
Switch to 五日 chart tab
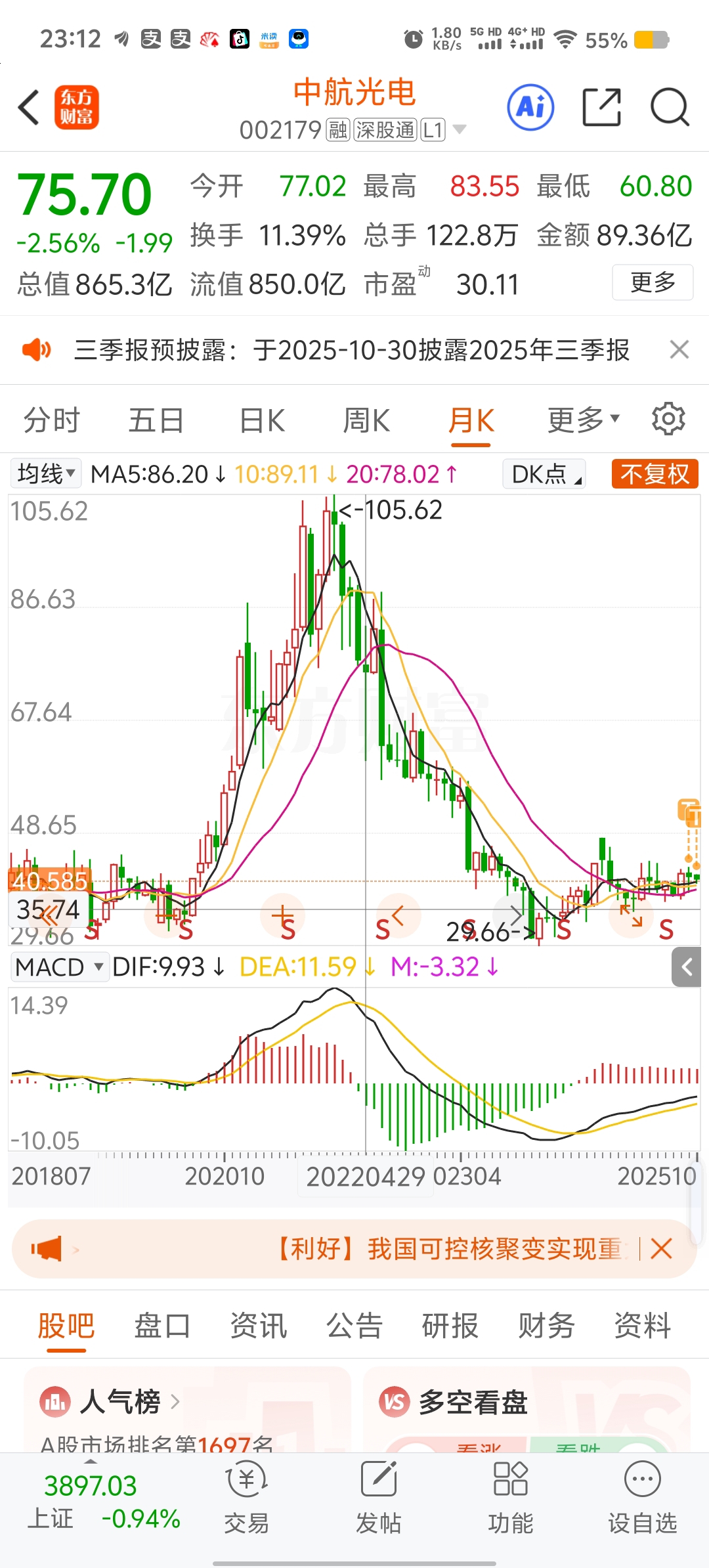(156, 420)
